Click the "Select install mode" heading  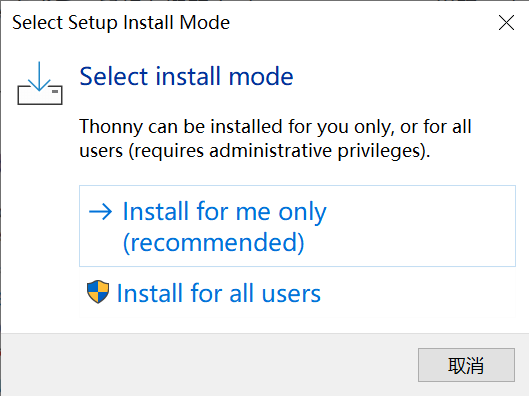click(186, 76)
